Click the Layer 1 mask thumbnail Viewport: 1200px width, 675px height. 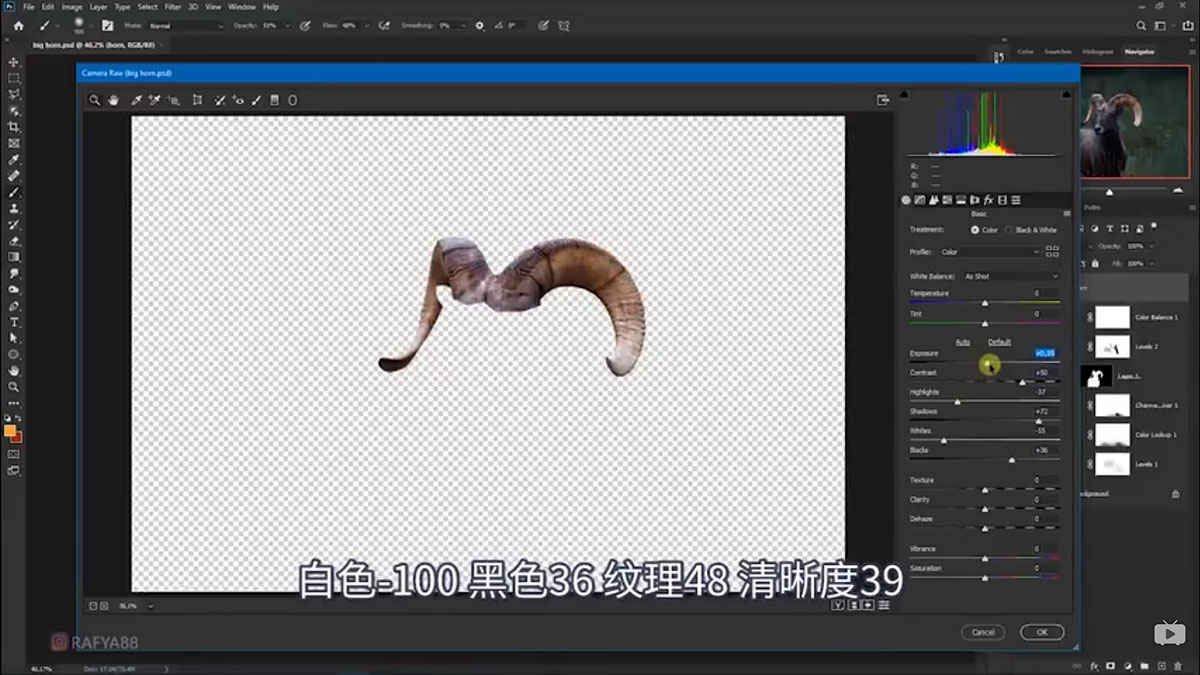point(1096,375)
